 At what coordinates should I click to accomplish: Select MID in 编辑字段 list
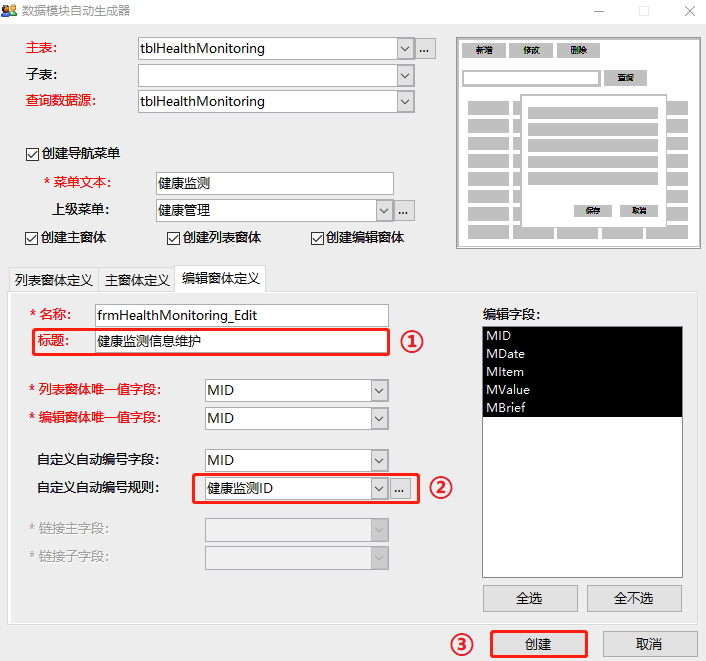click(582, 336)
